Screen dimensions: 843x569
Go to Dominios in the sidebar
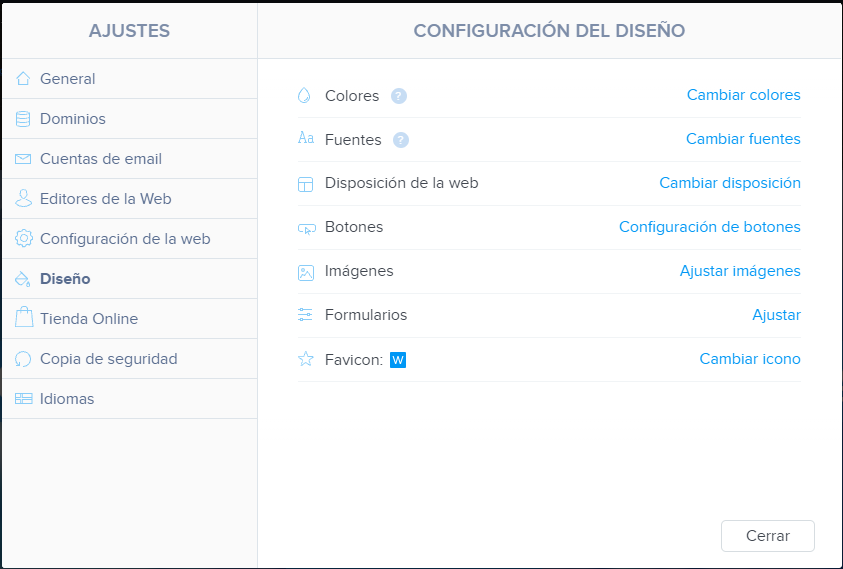[130, 119]
